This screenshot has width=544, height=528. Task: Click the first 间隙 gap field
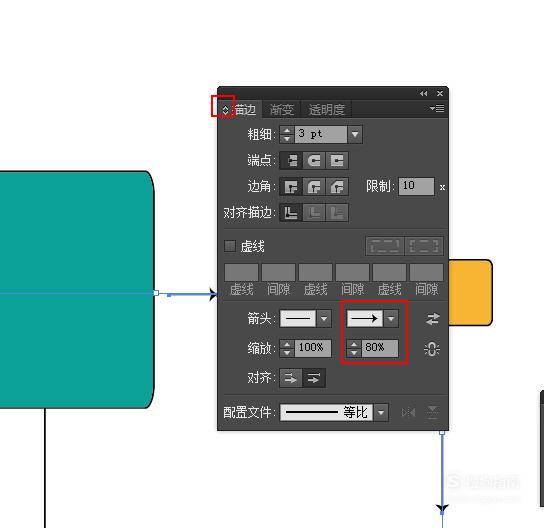coord(278,272)
